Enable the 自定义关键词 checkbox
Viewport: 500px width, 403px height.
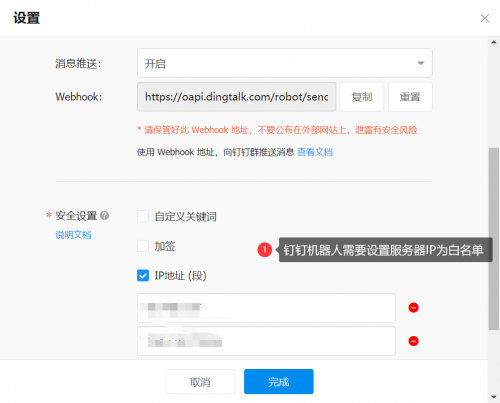(x=143, y=216)
